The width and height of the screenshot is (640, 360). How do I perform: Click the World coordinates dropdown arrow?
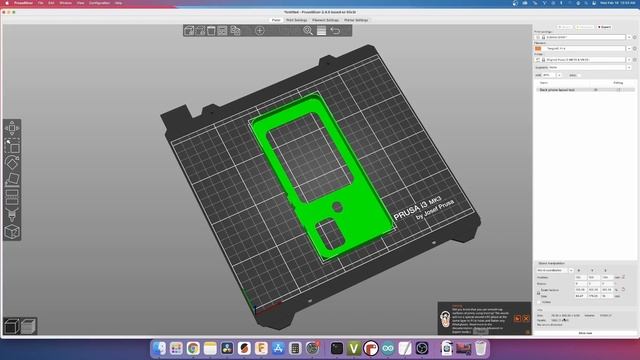[x=571, y=270]
